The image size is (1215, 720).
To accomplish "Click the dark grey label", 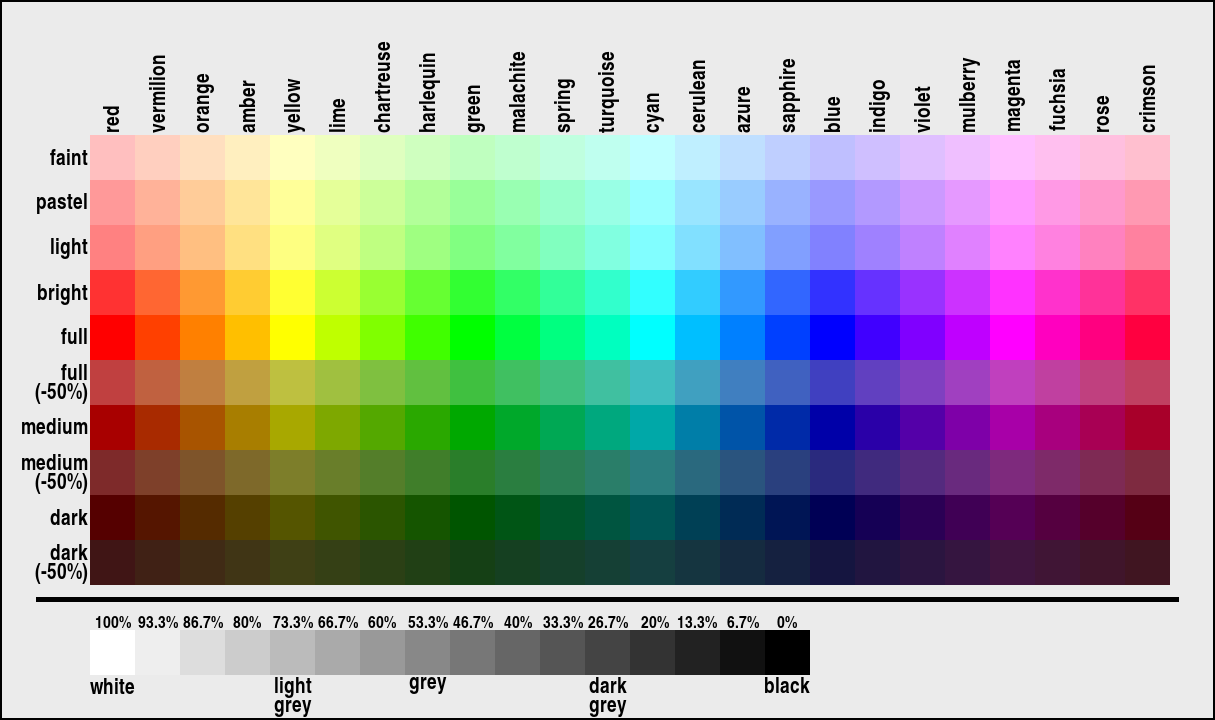I will coord(610,695).
